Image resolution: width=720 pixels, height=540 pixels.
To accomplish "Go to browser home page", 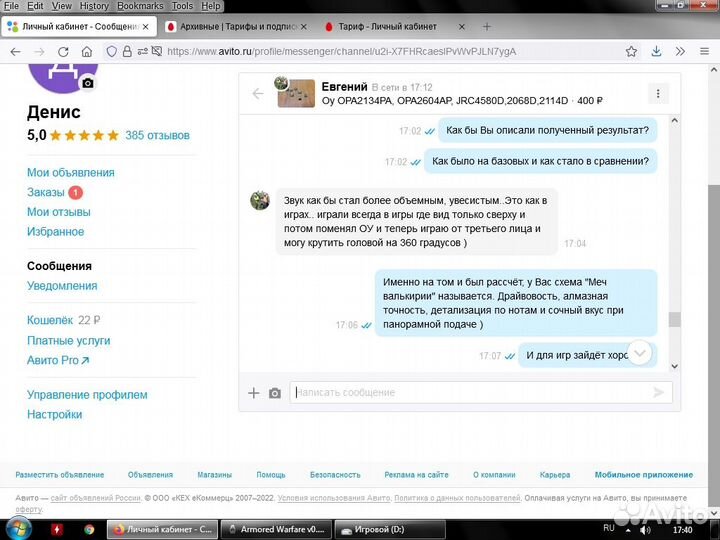I will [x=87, y=51].
